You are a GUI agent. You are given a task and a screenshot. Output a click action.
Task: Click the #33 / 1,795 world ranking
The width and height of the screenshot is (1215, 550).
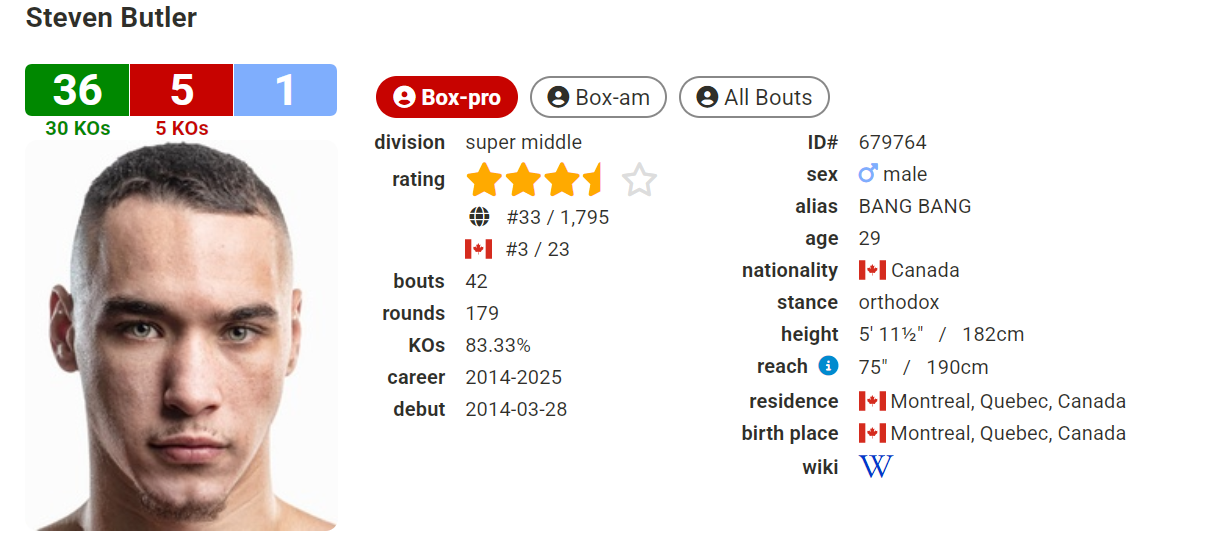coord(558,217)
